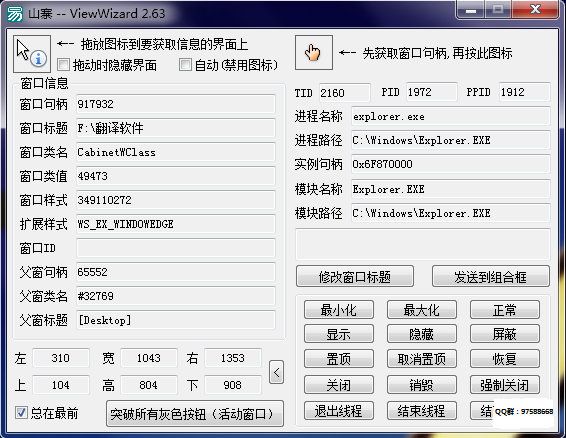Click the 取消置顶 button

pos(422,359)
